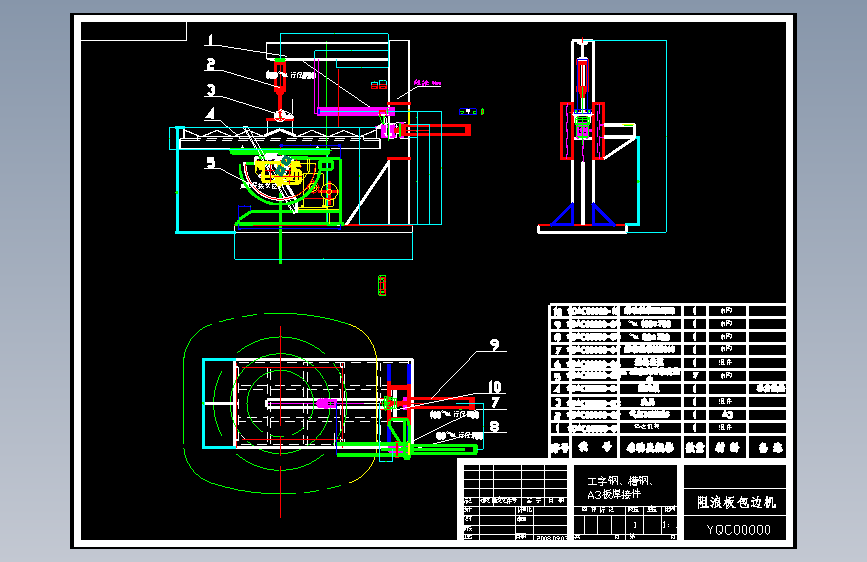Select leader callout number 10 in plan view
The height and width of the screenshot is (562, 867).
pos(495,386)
